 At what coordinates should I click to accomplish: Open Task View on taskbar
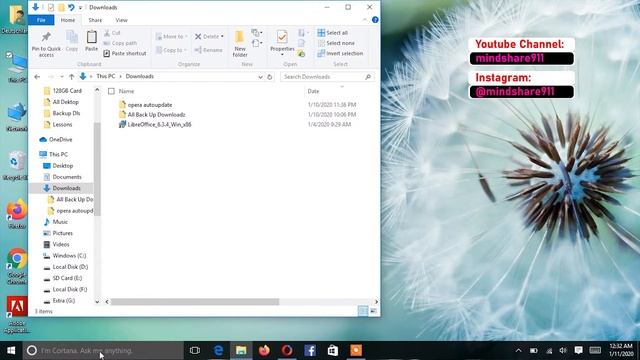pos(195,350)
